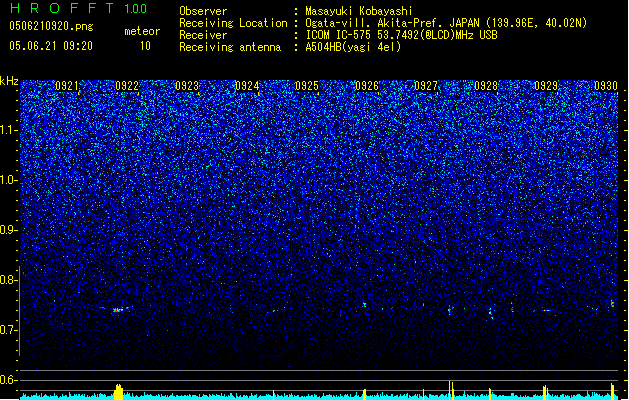
Task: Click the wide yellow power peak under 0922
Action: [x=118, y=392]
